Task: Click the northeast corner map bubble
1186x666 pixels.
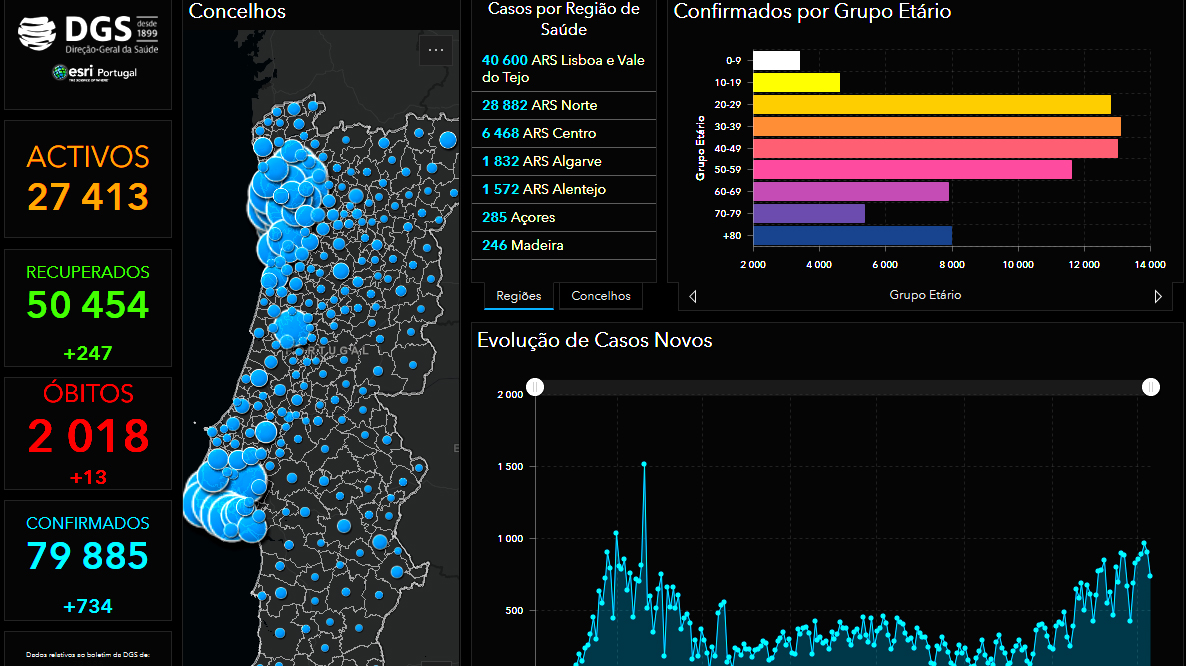Action: 448,140
